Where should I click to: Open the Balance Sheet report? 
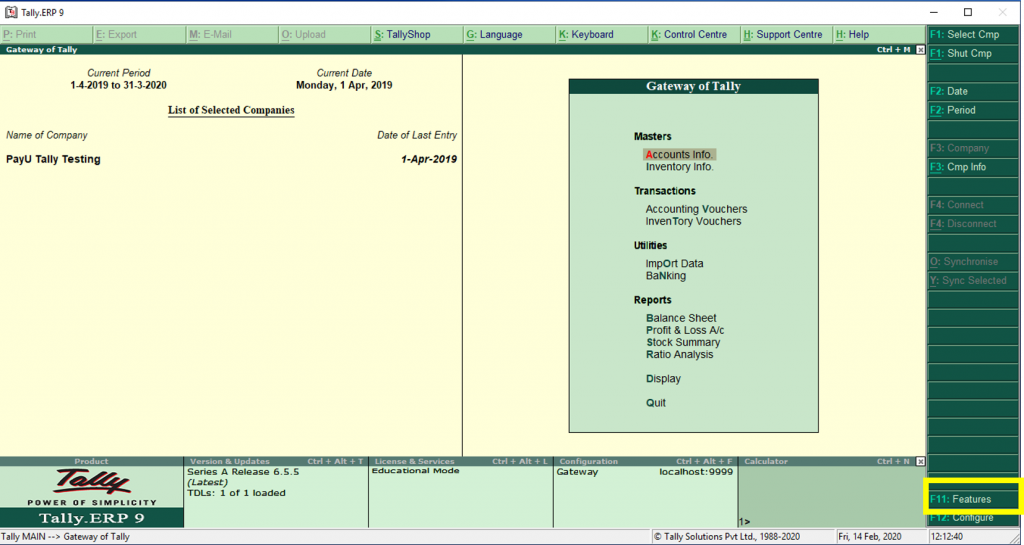[x=681, y=319]
